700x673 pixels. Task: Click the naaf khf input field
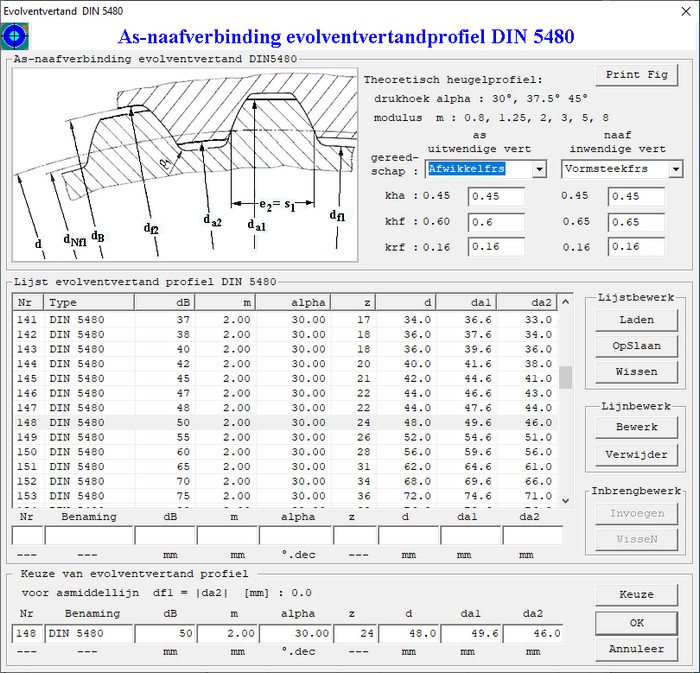coord(636,222)
